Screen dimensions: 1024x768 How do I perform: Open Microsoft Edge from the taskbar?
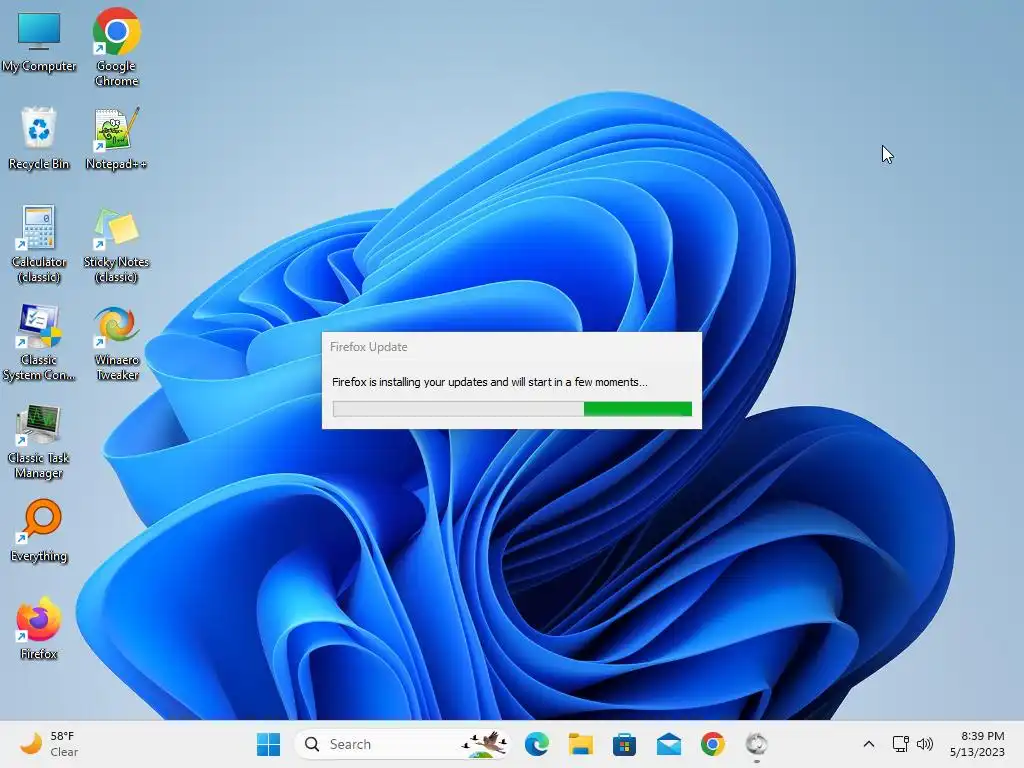click(x=537, y=744)
